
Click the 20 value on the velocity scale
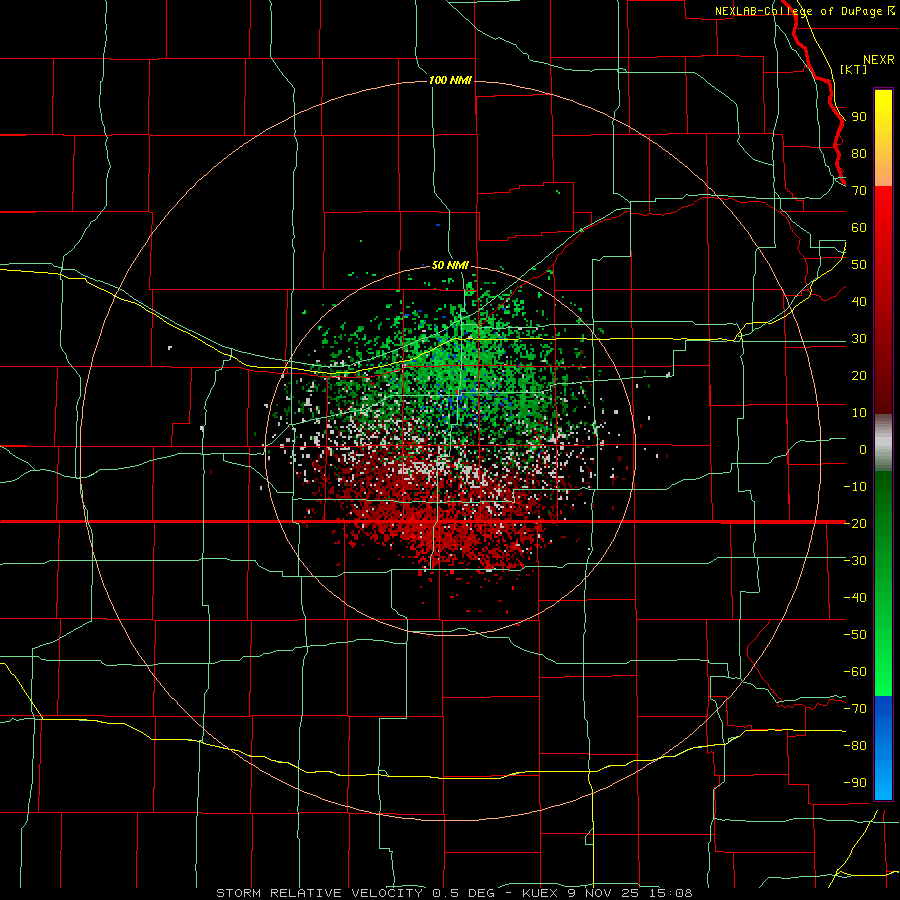tap(859, 375)
